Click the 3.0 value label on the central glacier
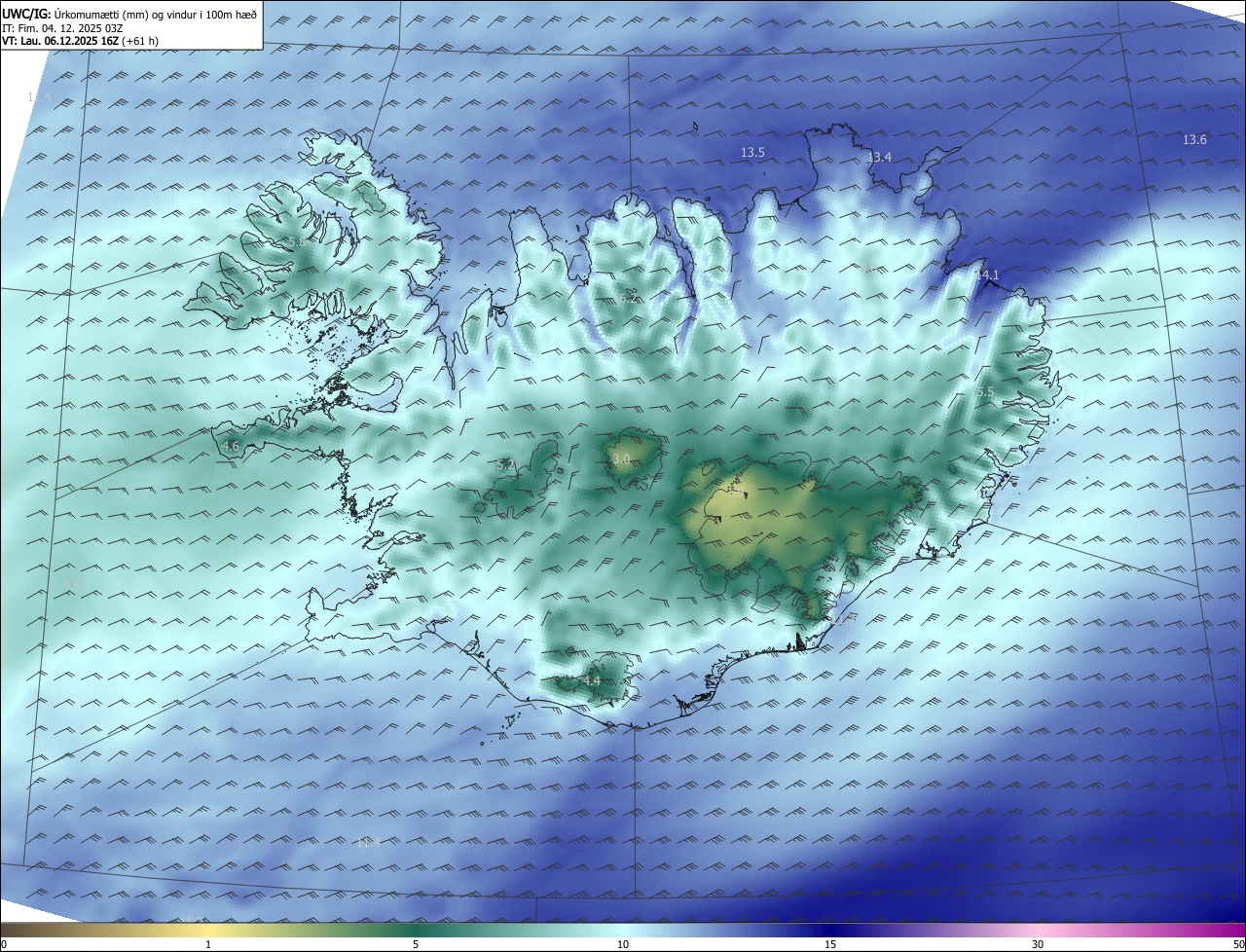Screen dimensions: 1246x952 (x=621, y=458)
